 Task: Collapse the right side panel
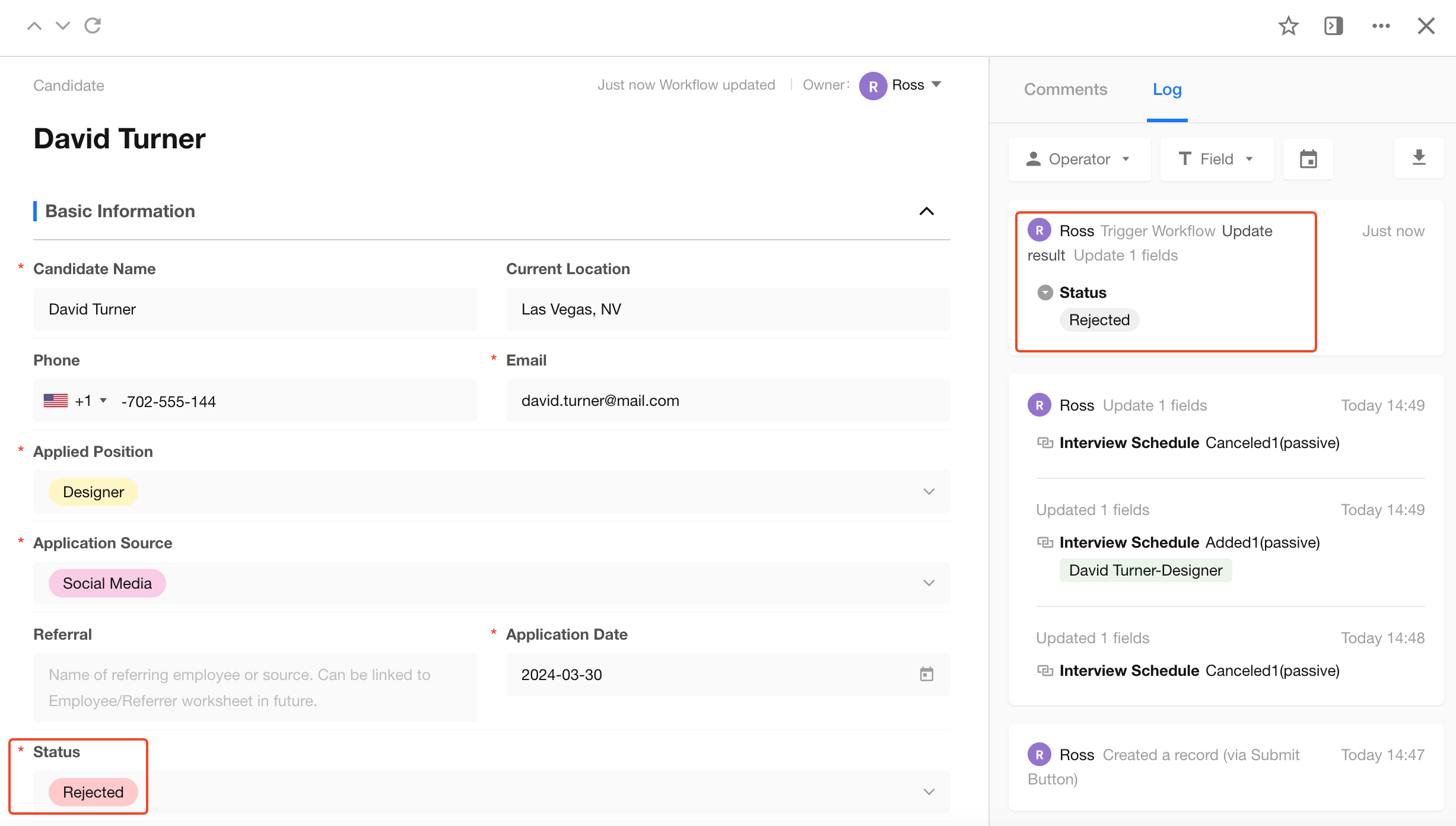(1334, 26)
